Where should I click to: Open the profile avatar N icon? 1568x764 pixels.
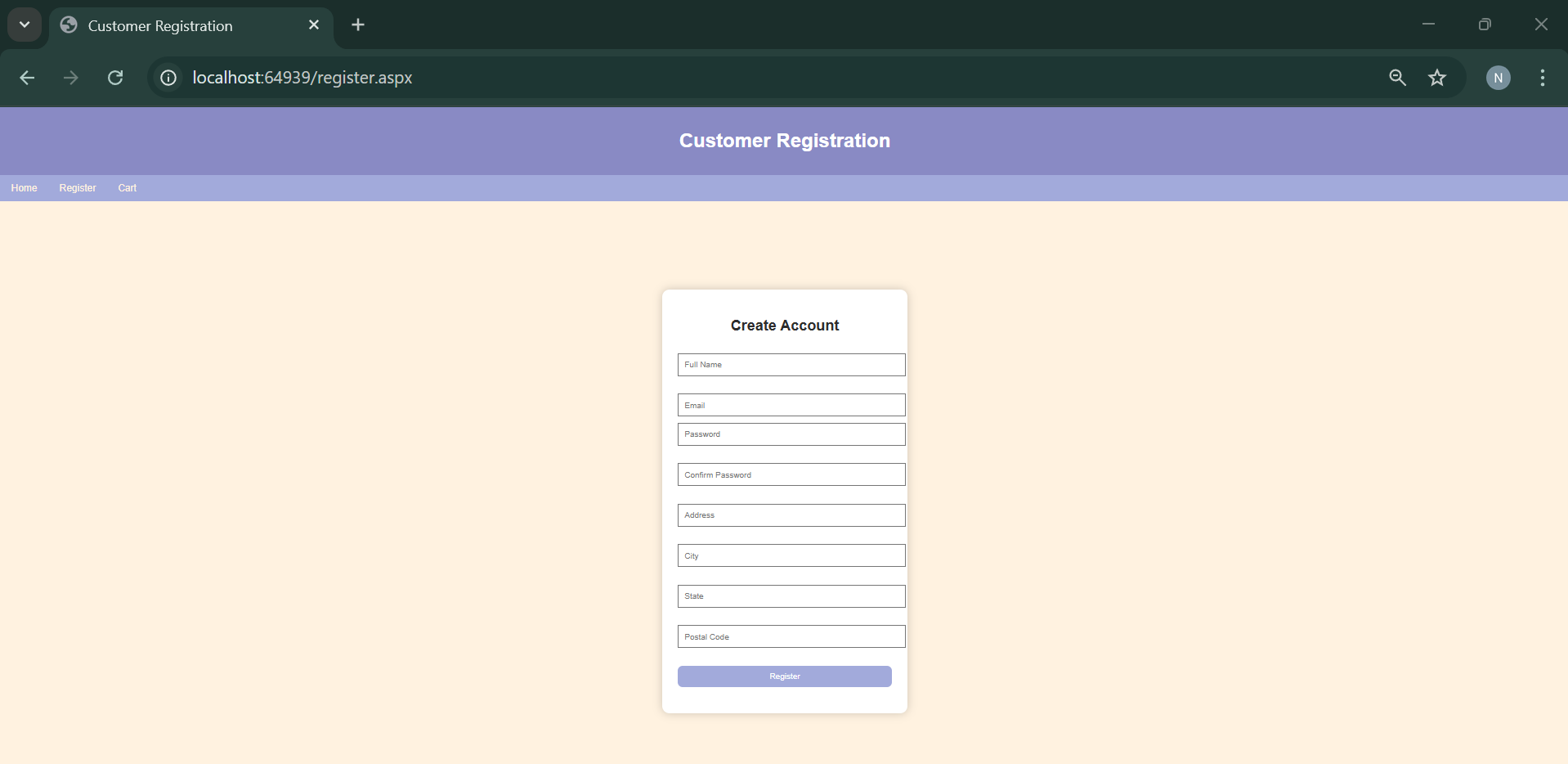[x=1498, y=78]
